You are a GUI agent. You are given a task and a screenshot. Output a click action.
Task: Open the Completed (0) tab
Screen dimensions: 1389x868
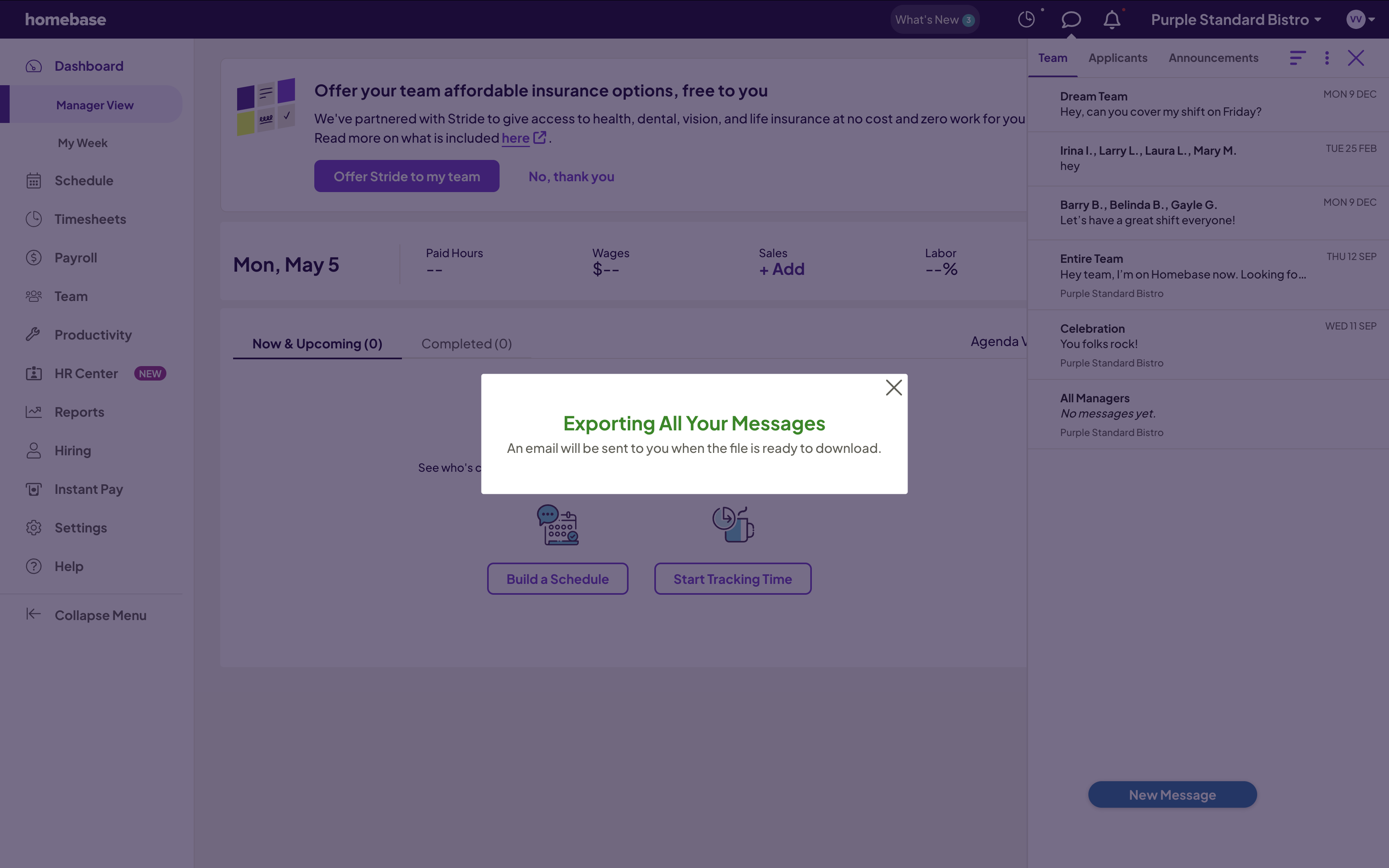click(466, 343)
